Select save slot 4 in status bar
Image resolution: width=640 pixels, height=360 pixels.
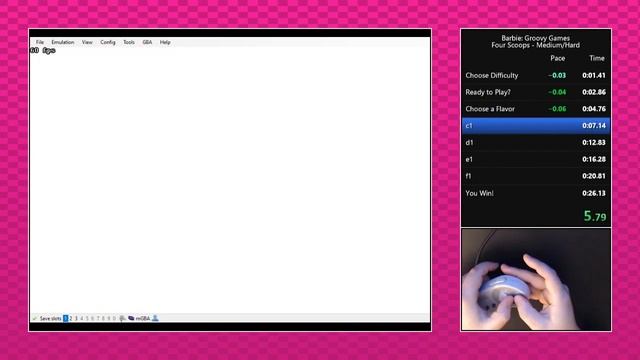82,318
